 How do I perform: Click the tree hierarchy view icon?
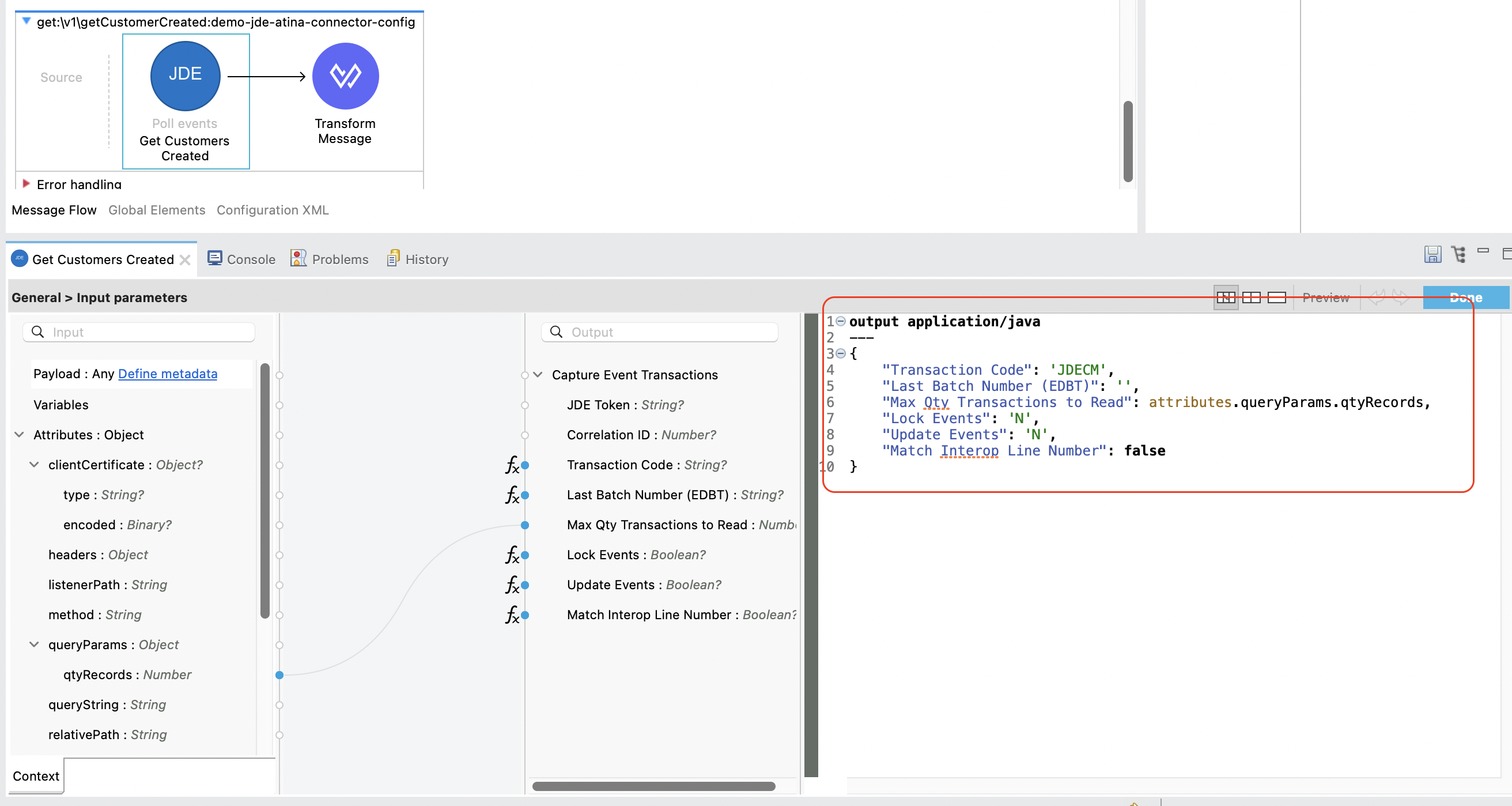pos(1458,254)
